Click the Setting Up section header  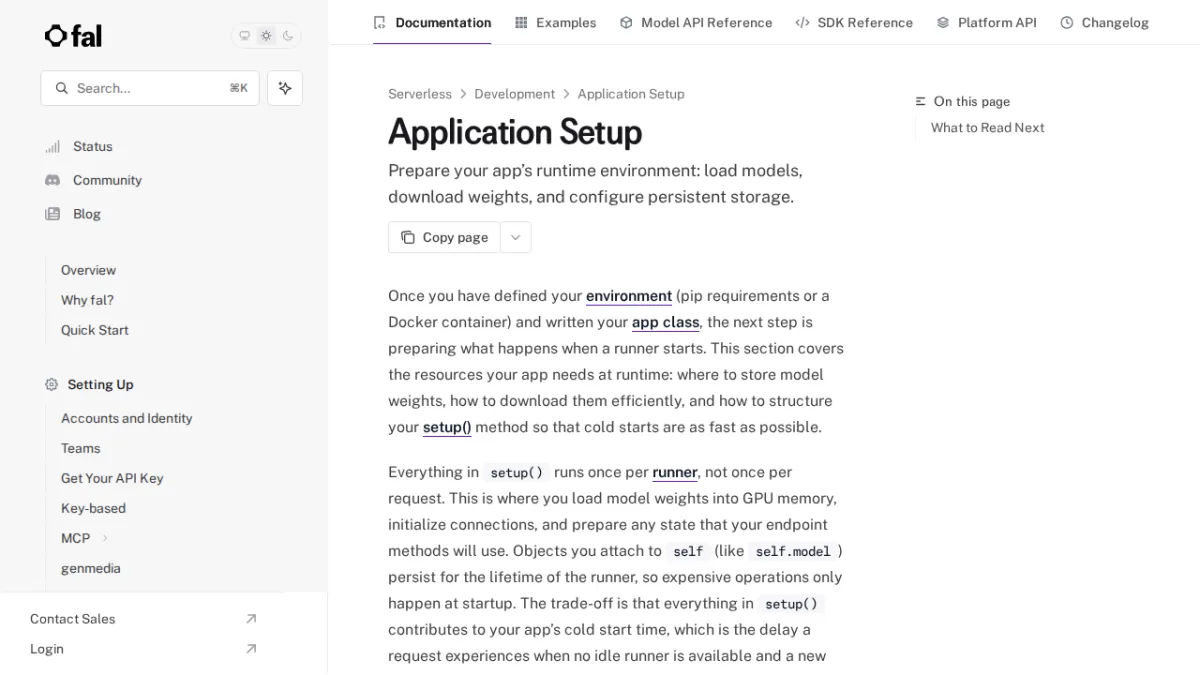tap(100, 384)
